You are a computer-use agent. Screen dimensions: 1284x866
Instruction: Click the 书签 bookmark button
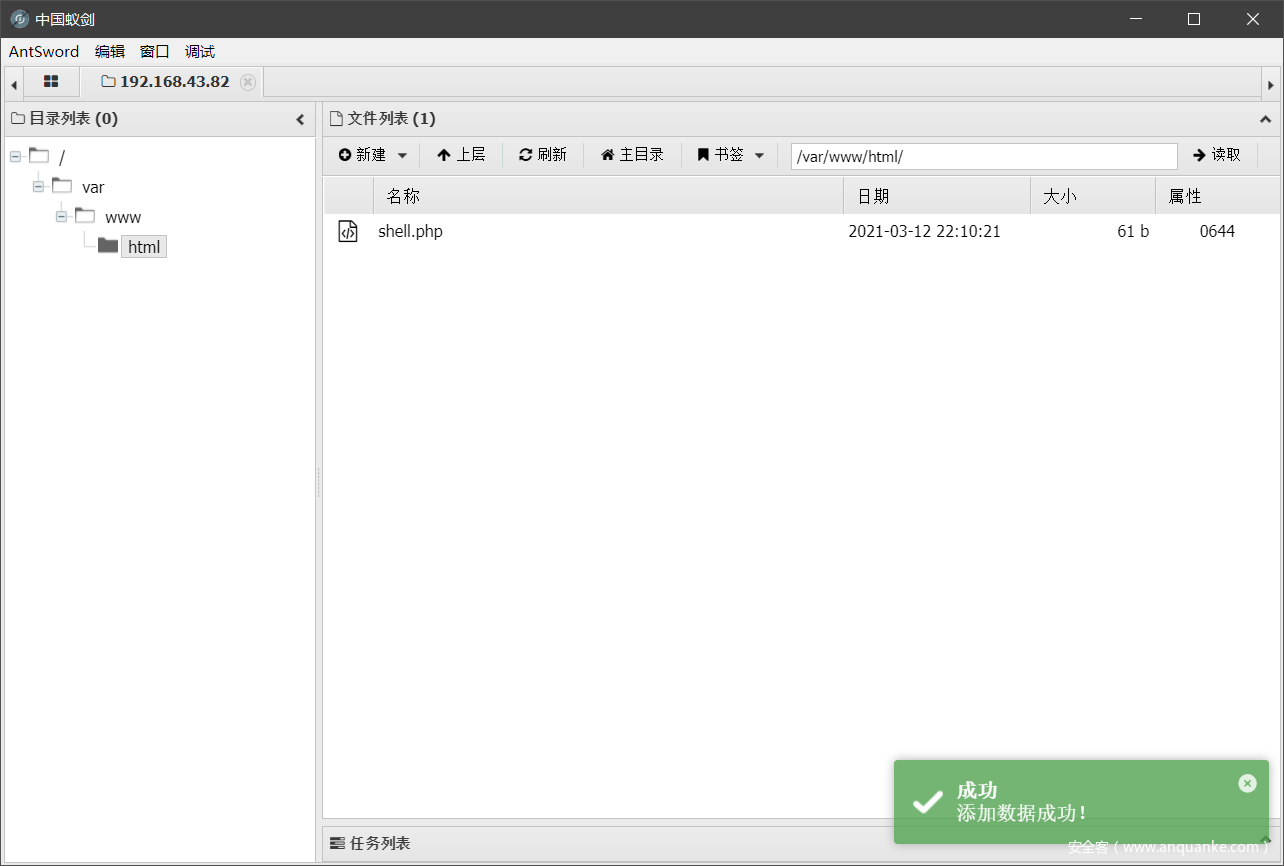tap(720, 155)
